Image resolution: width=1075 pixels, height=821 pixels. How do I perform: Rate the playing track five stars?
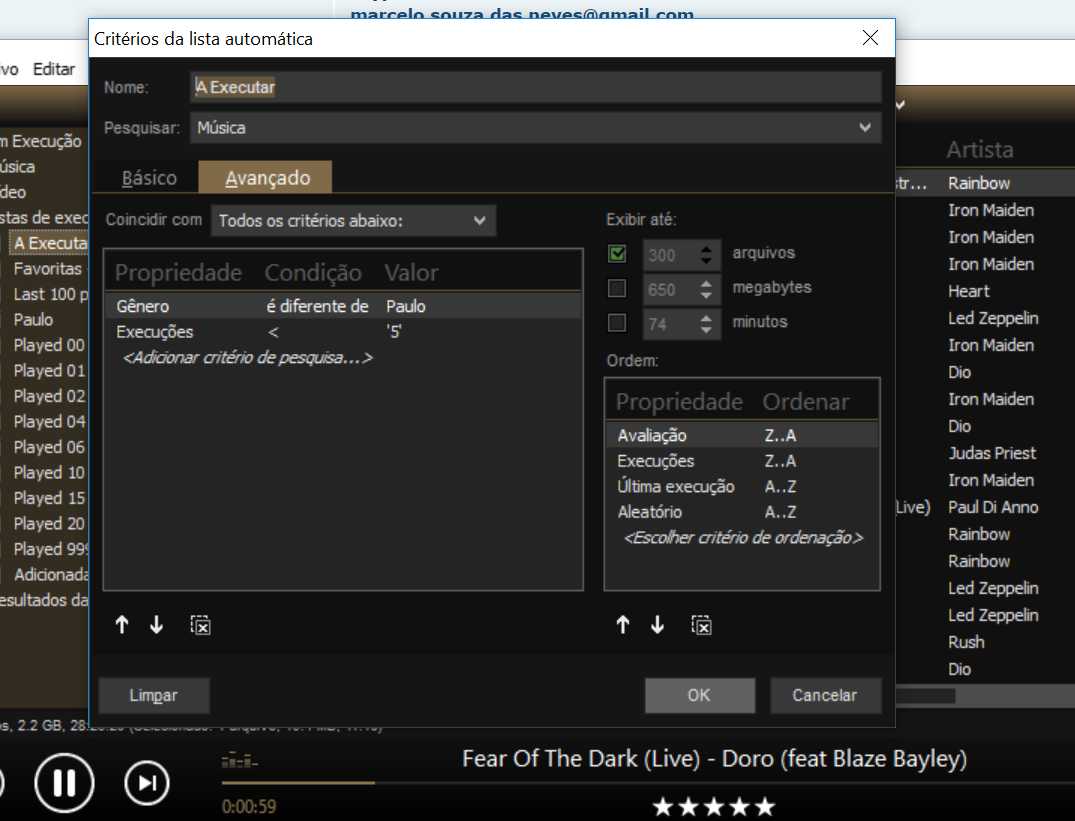(764, 807)
